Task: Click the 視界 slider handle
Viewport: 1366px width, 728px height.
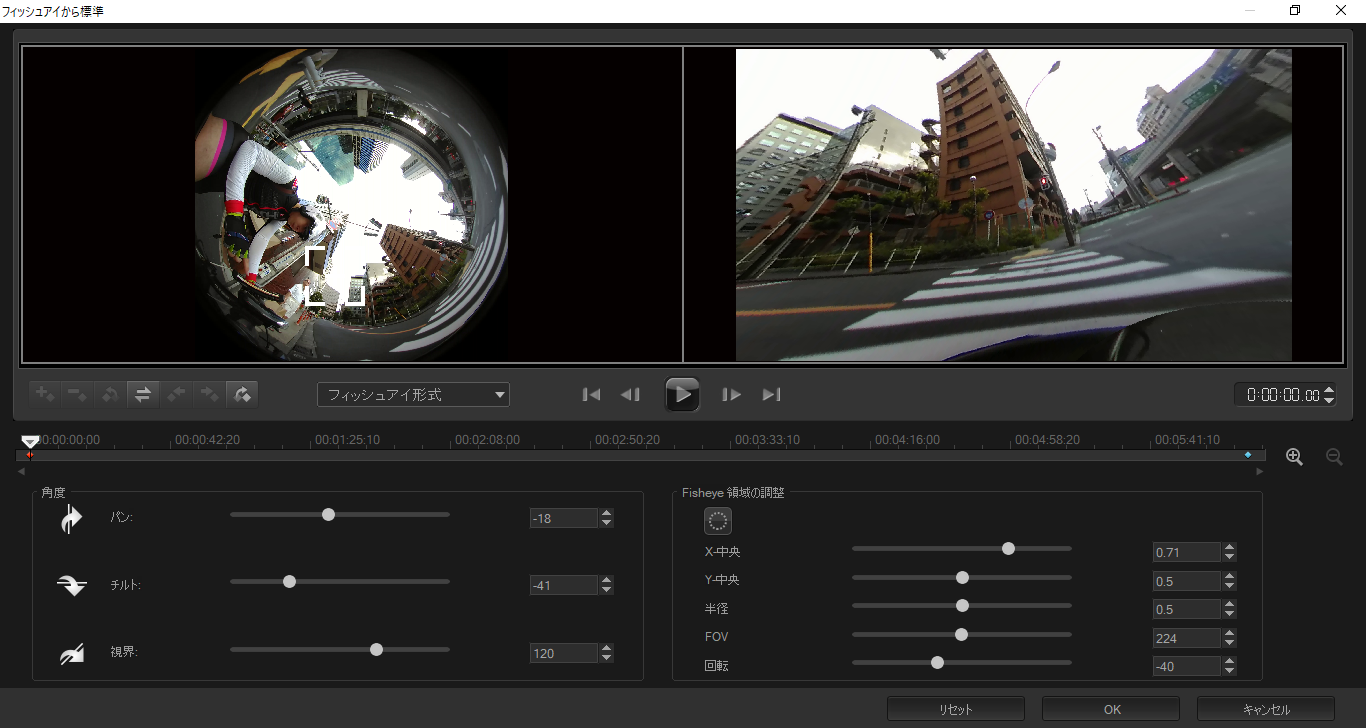Action: pos(377,649)
